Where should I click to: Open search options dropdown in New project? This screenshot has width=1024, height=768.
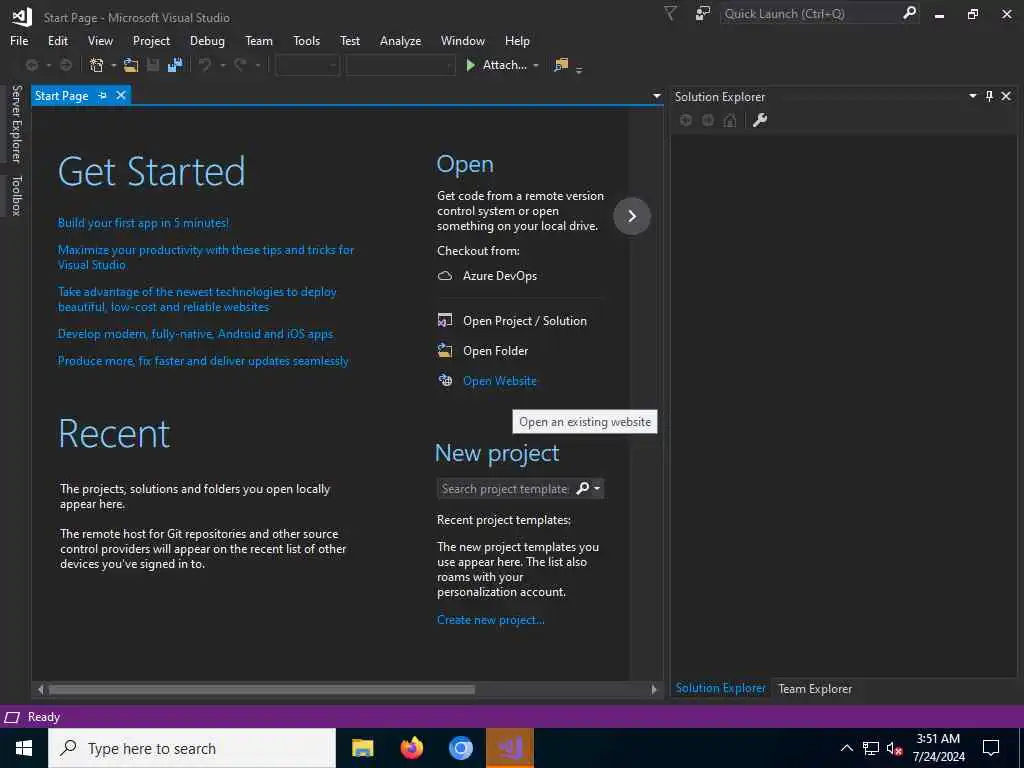click(597, 488)
